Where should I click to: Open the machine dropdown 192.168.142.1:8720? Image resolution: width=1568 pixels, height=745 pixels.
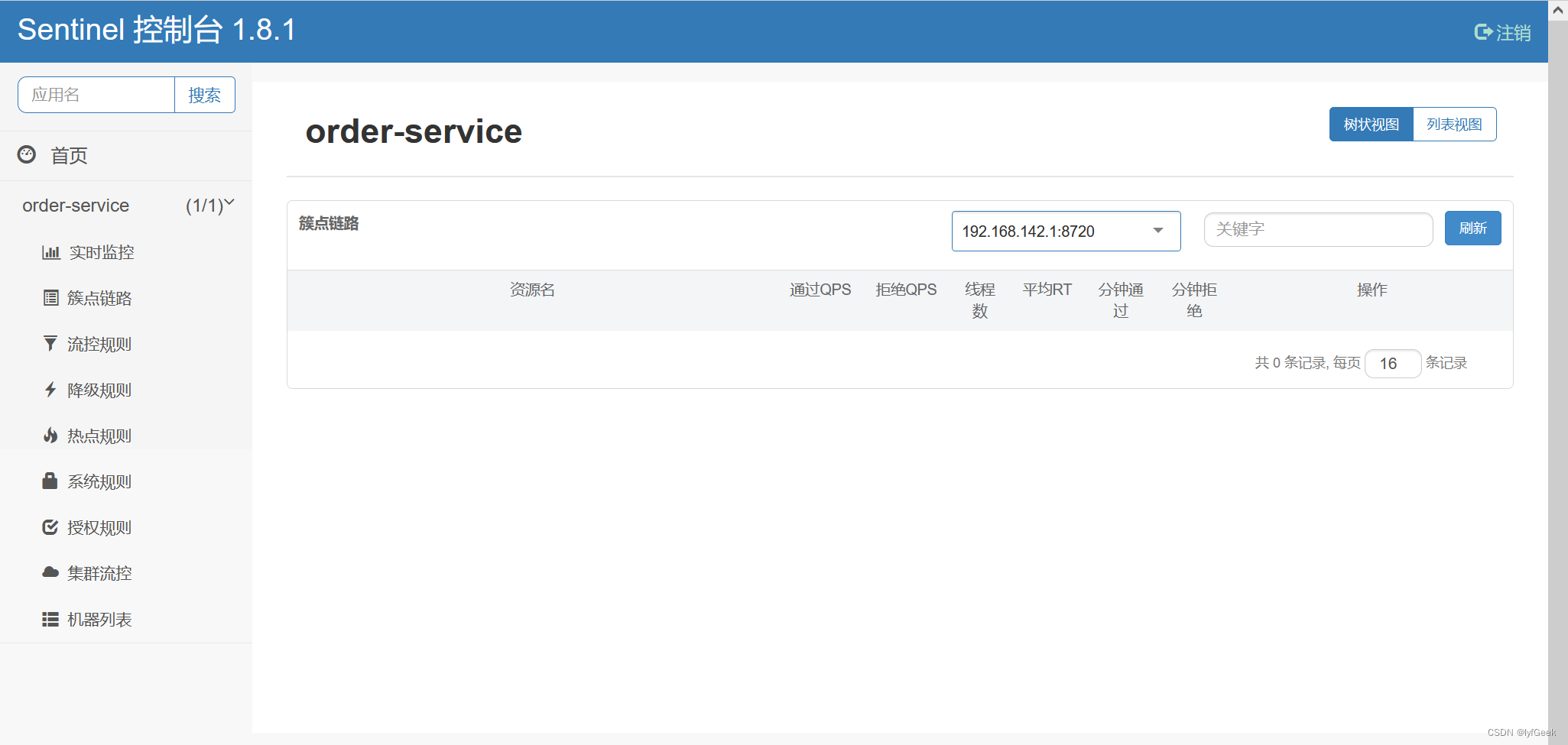tap(1066, 231)
